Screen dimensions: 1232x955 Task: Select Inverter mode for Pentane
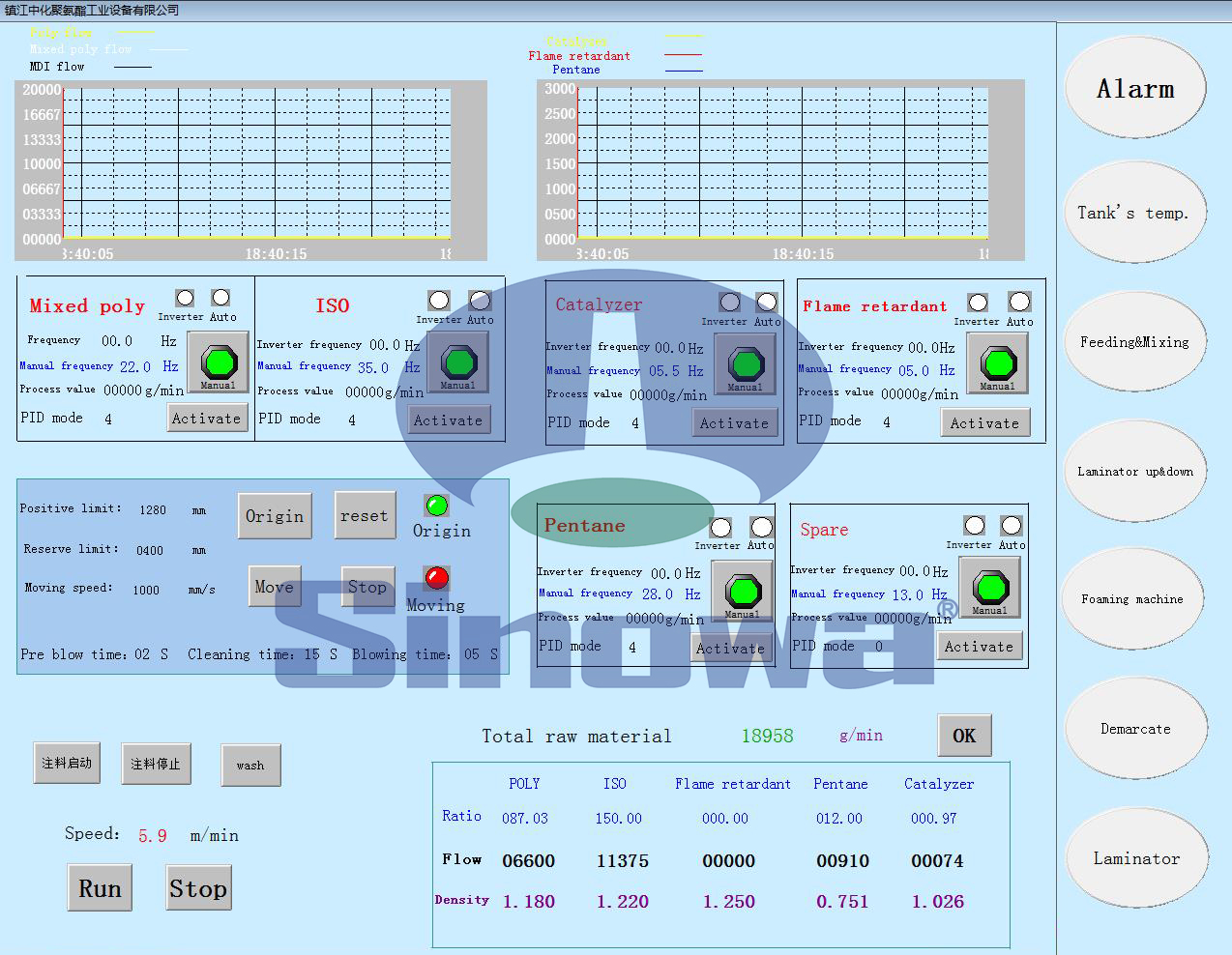point(720,528)
